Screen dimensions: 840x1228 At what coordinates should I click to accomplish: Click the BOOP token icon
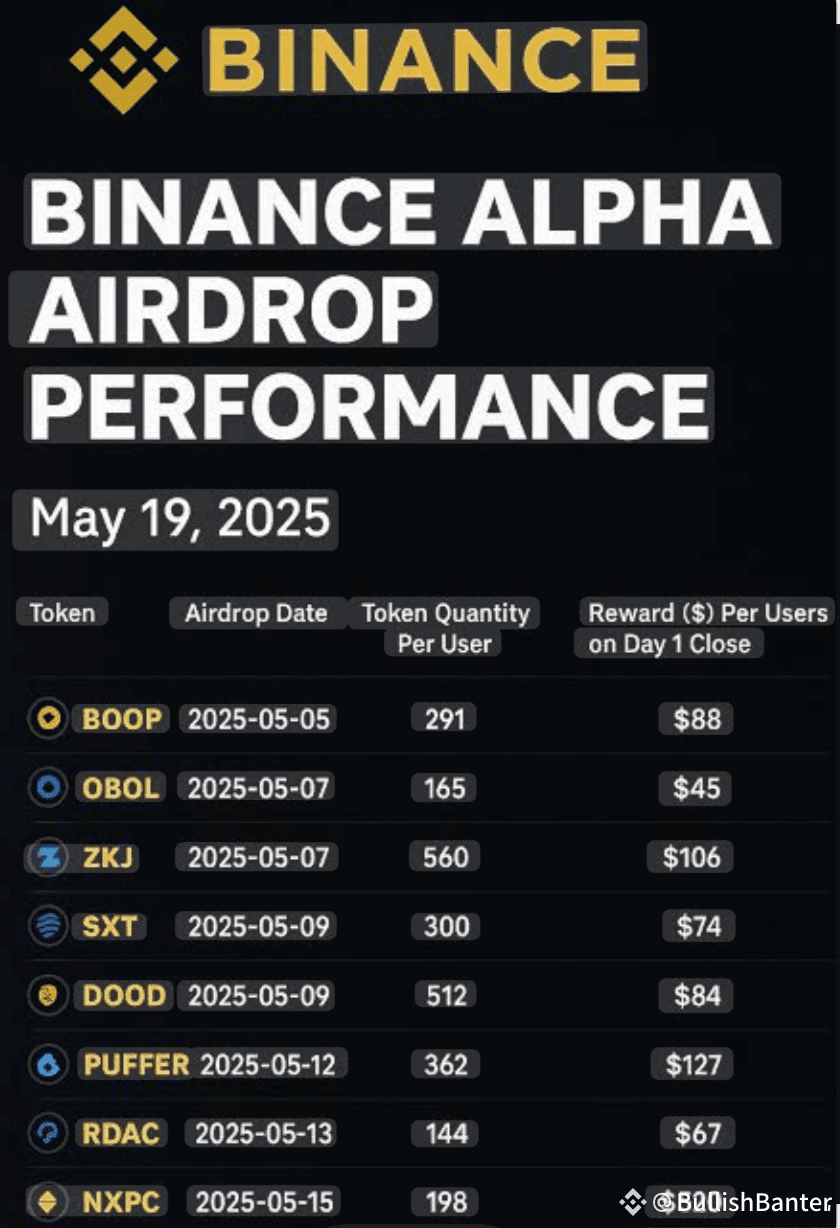point(47,718)
